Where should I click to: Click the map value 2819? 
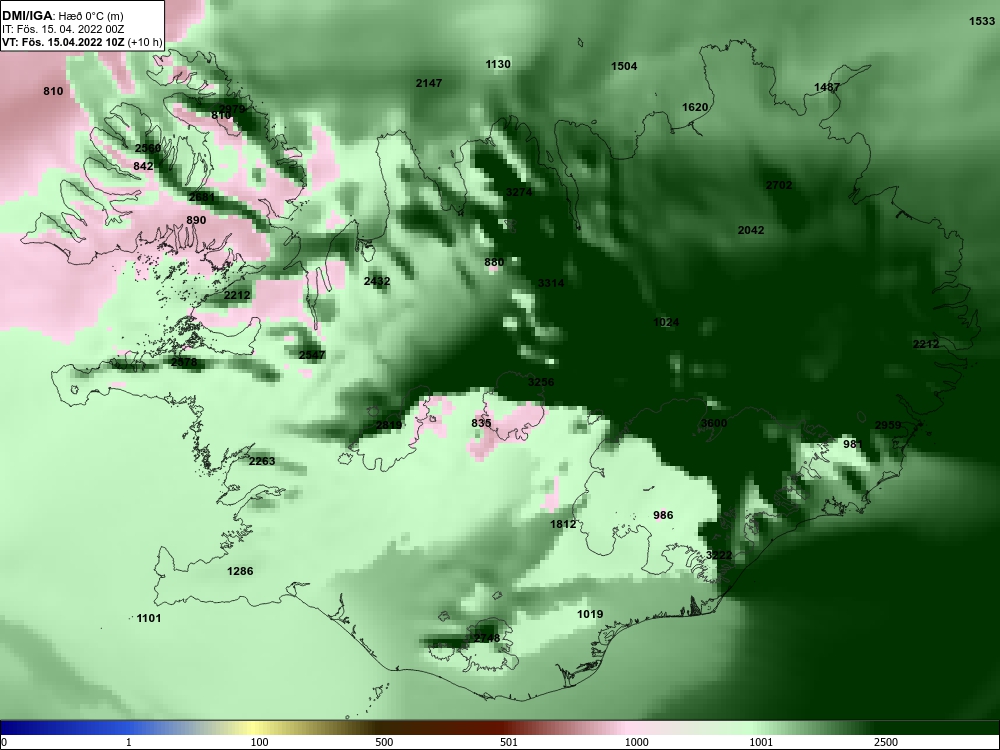[x=388, y=425]
